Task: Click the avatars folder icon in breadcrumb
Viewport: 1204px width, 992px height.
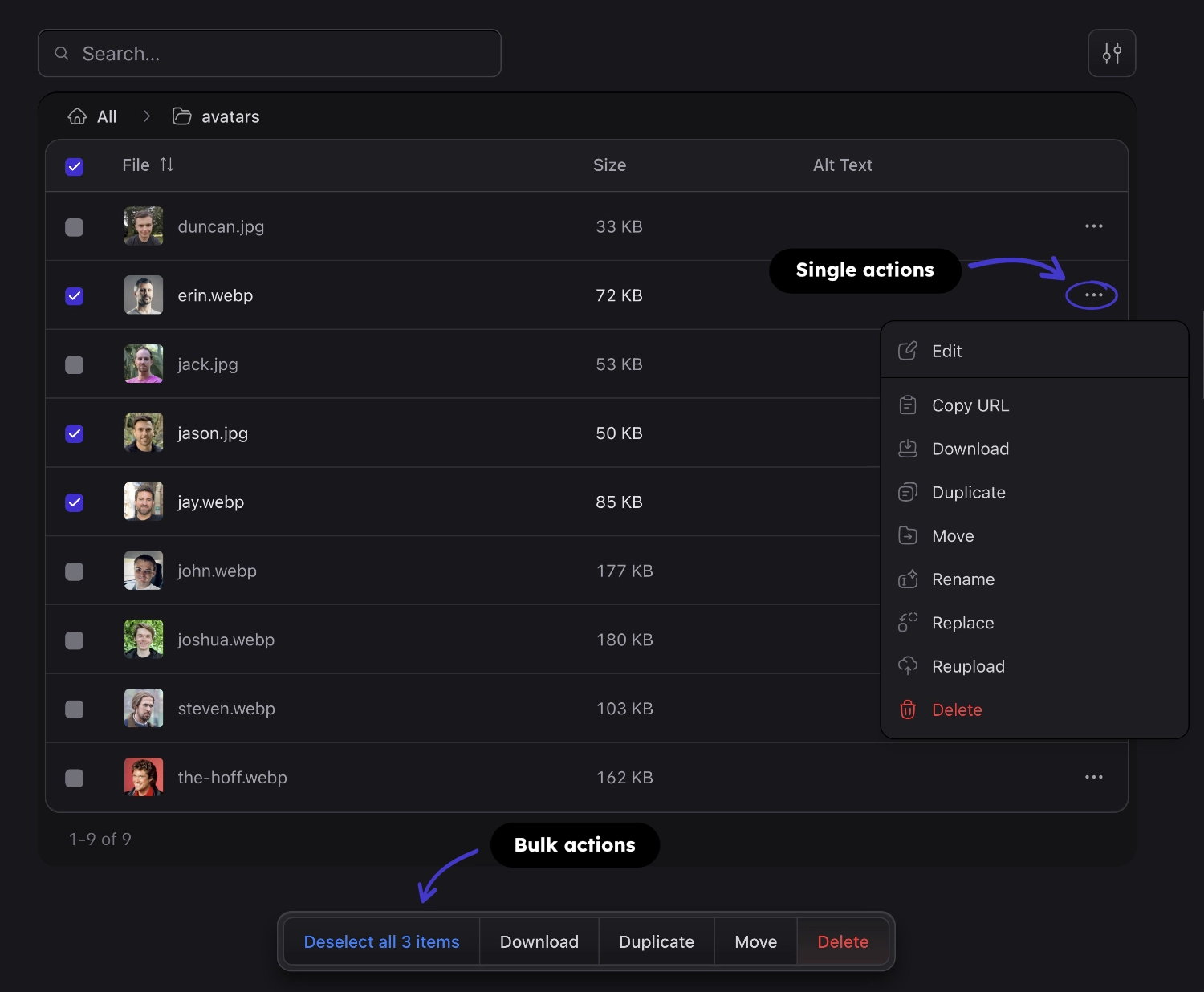Action: [x=181, y=116]
